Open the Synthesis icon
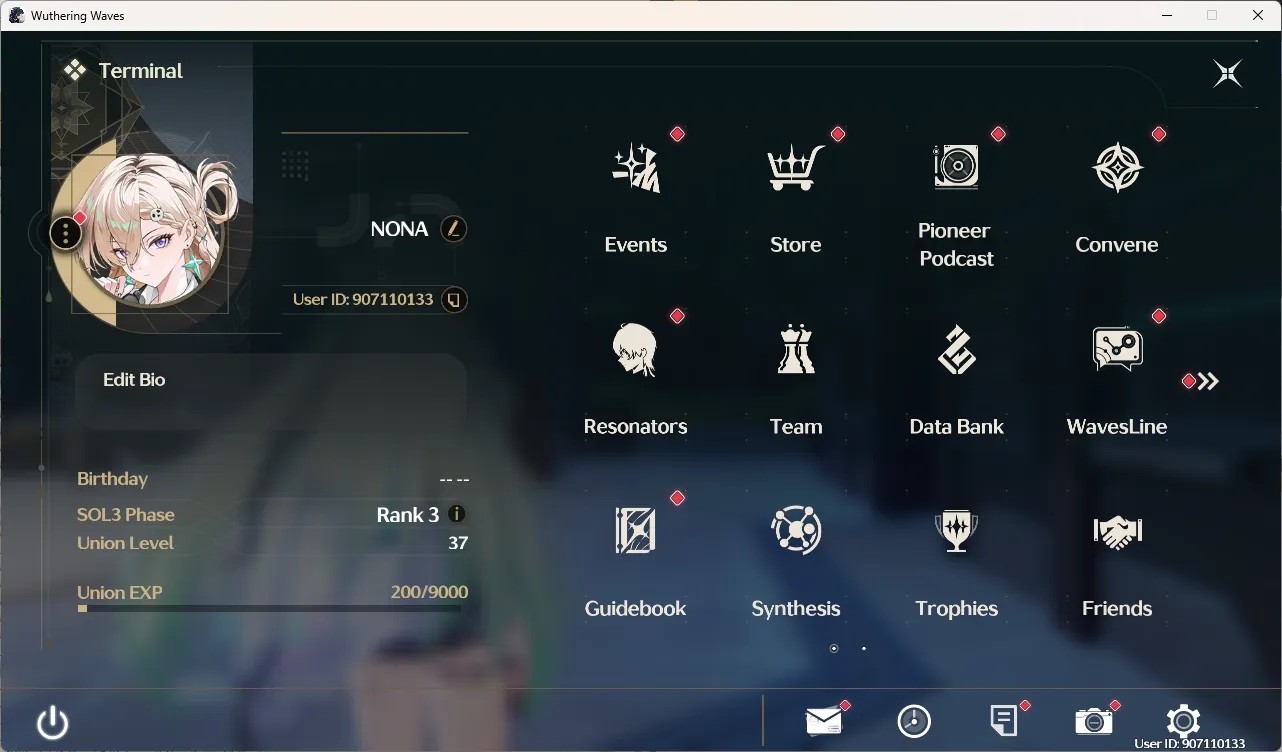Screen dimensions: 1282x752 [x=796, y=530]
